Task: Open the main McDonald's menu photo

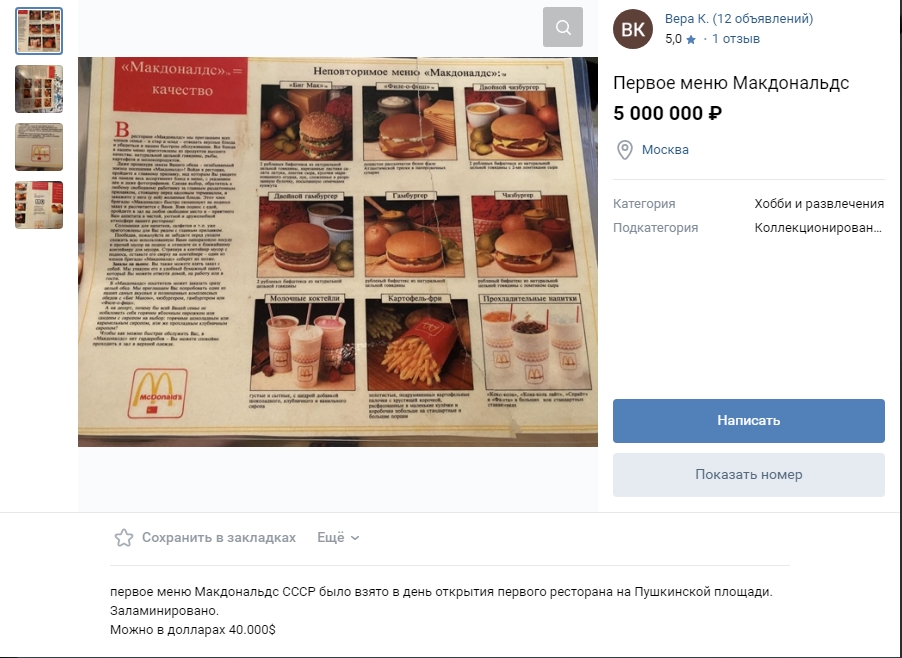Action: click(x=338, y=251)
